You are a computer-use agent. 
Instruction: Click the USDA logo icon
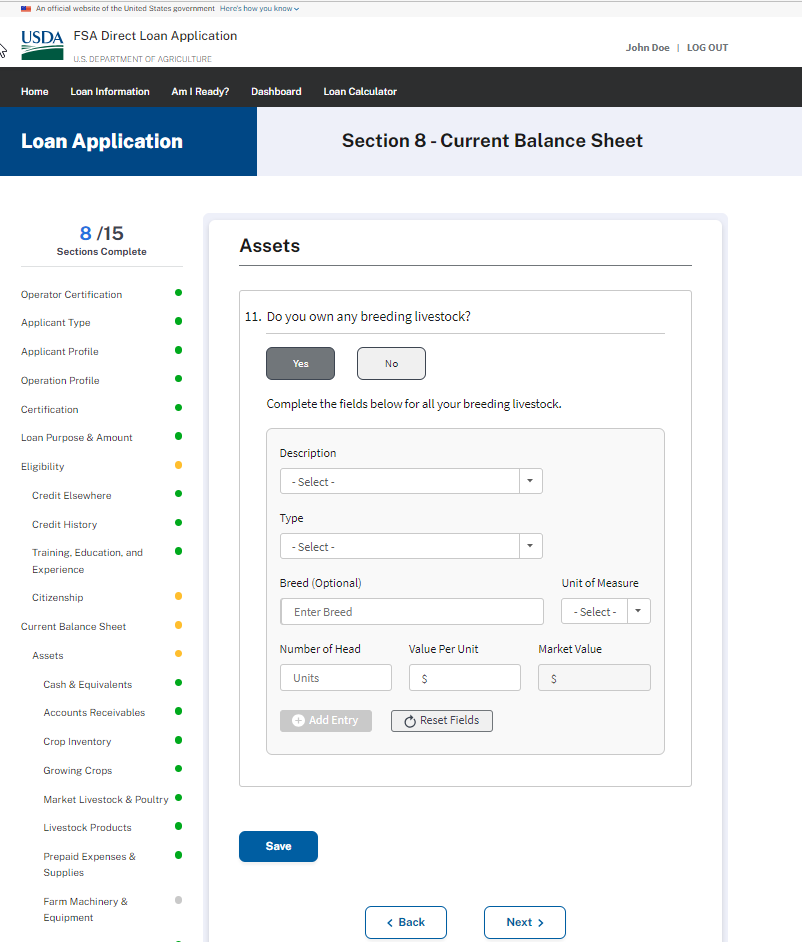click(42, 46)
